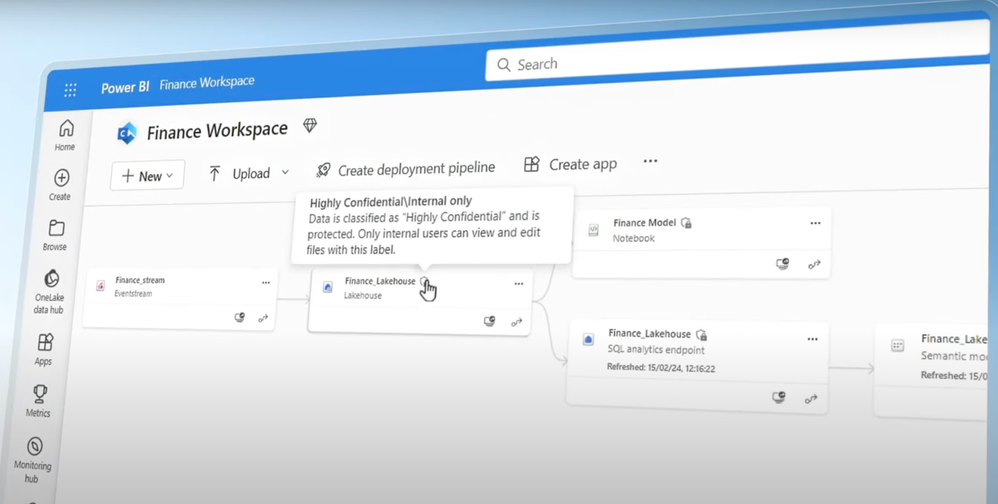Image resolution: width=998 pixels, height=504 pixels.
Task: Click the Finance Workspace logo icon
Action: (x=127, y=133)
